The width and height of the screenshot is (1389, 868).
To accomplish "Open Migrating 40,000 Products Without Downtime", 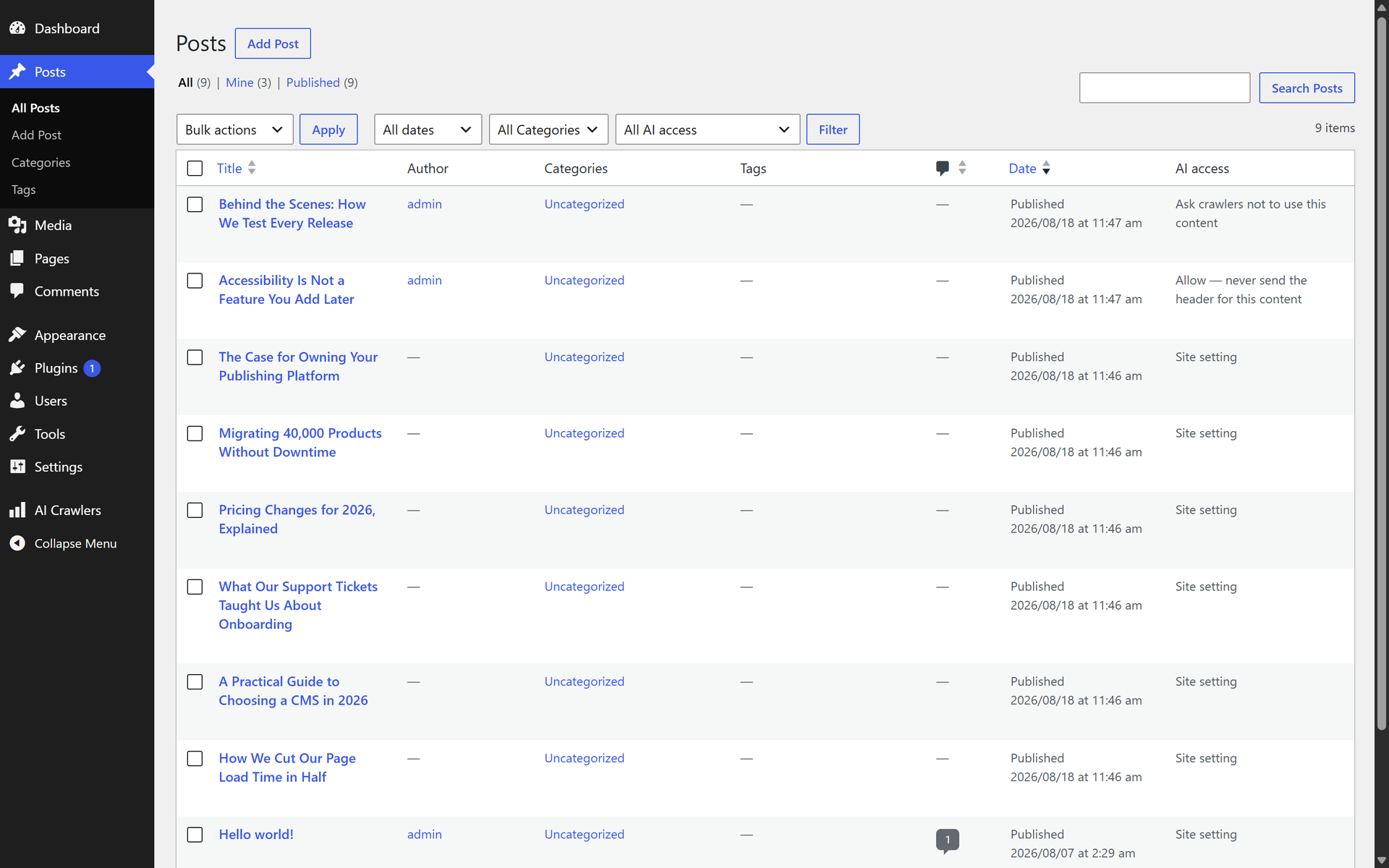I will click(300, 443).
